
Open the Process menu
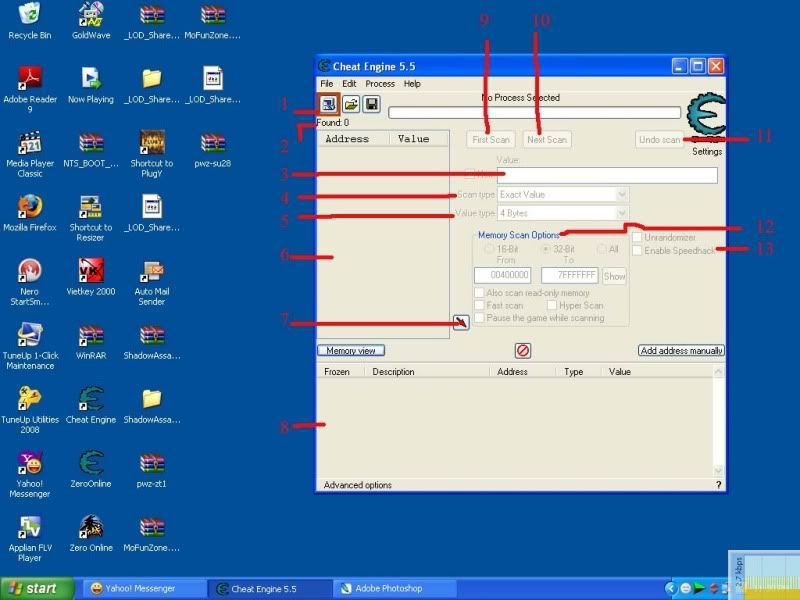pyautogui.click(x=379, y=84)
